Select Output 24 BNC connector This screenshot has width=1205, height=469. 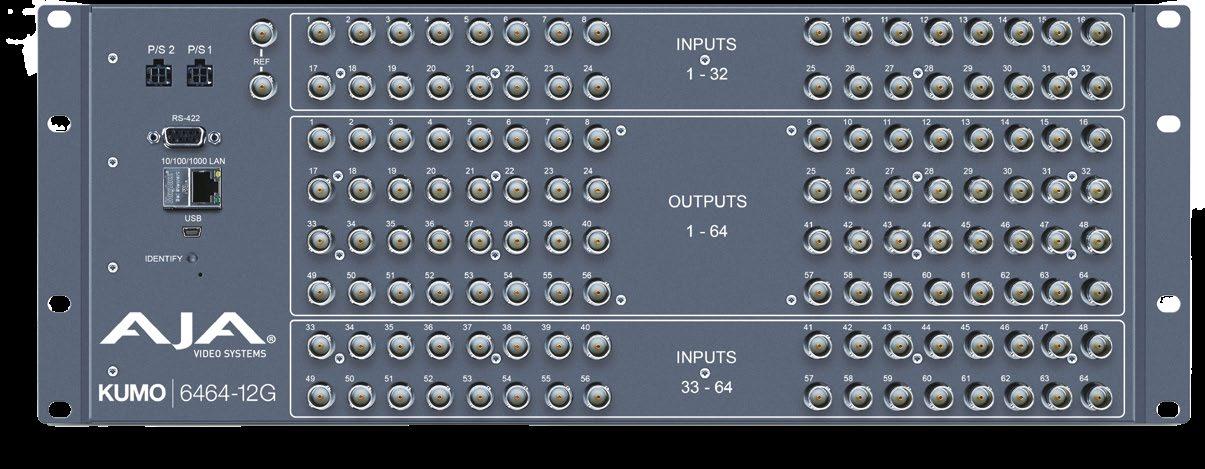coord(597,188)
